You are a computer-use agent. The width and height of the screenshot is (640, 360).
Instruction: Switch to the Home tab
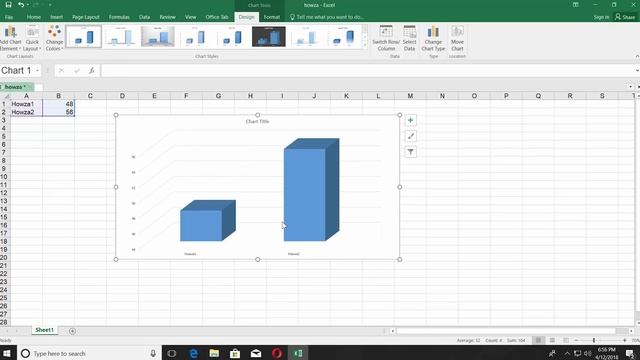tap(33, 17)
